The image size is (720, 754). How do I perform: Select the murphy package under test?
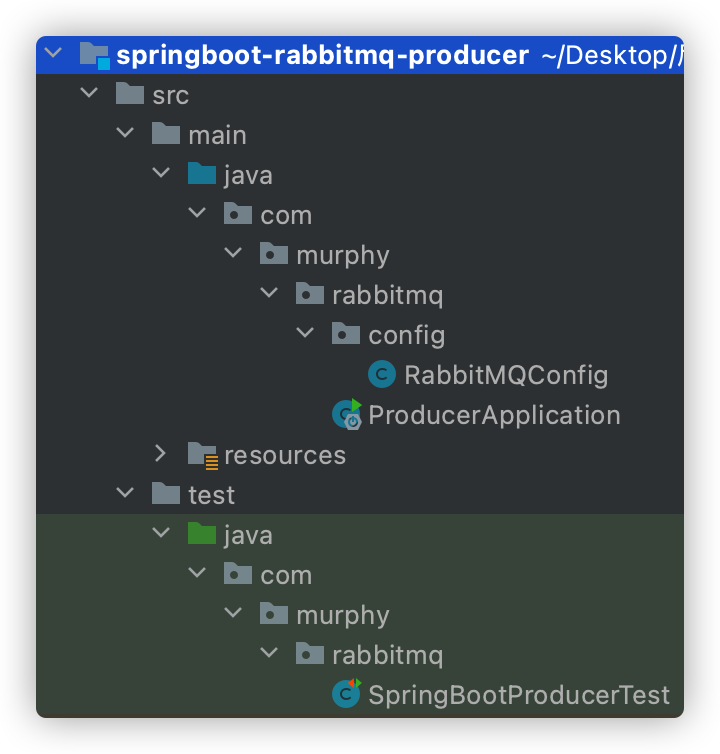pos(342,615)
